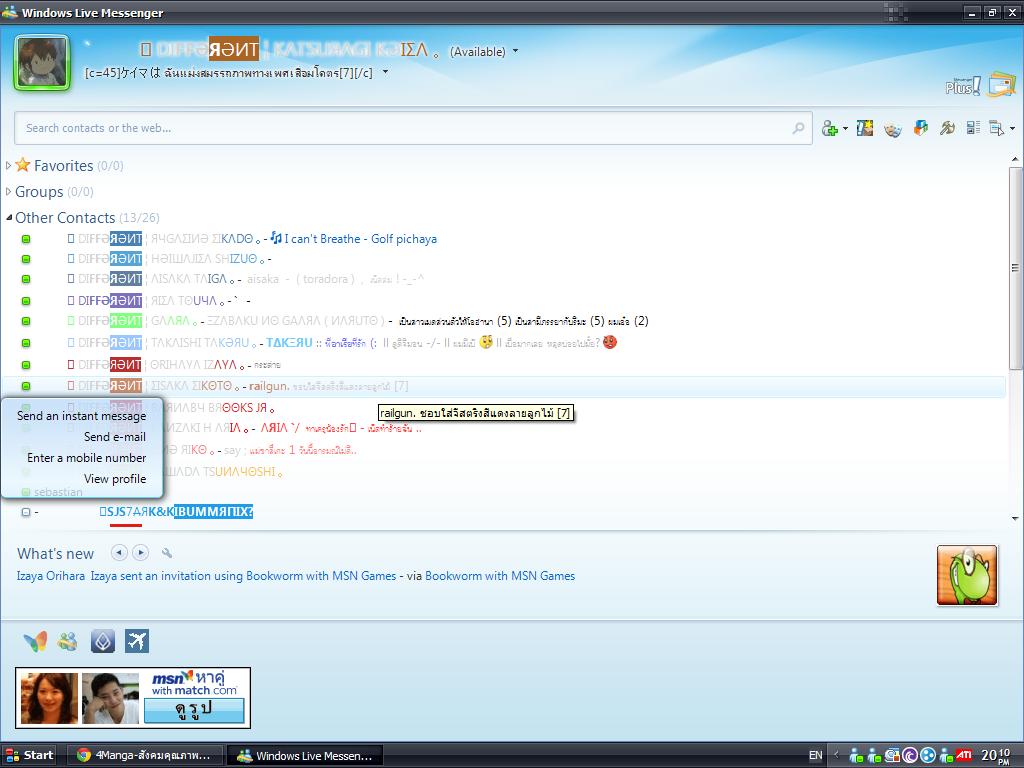Viewport: 1024px width, 768px height.
Task: Choose Enter a mobile number
Action: pyautogui.click(x=87, y=458)
